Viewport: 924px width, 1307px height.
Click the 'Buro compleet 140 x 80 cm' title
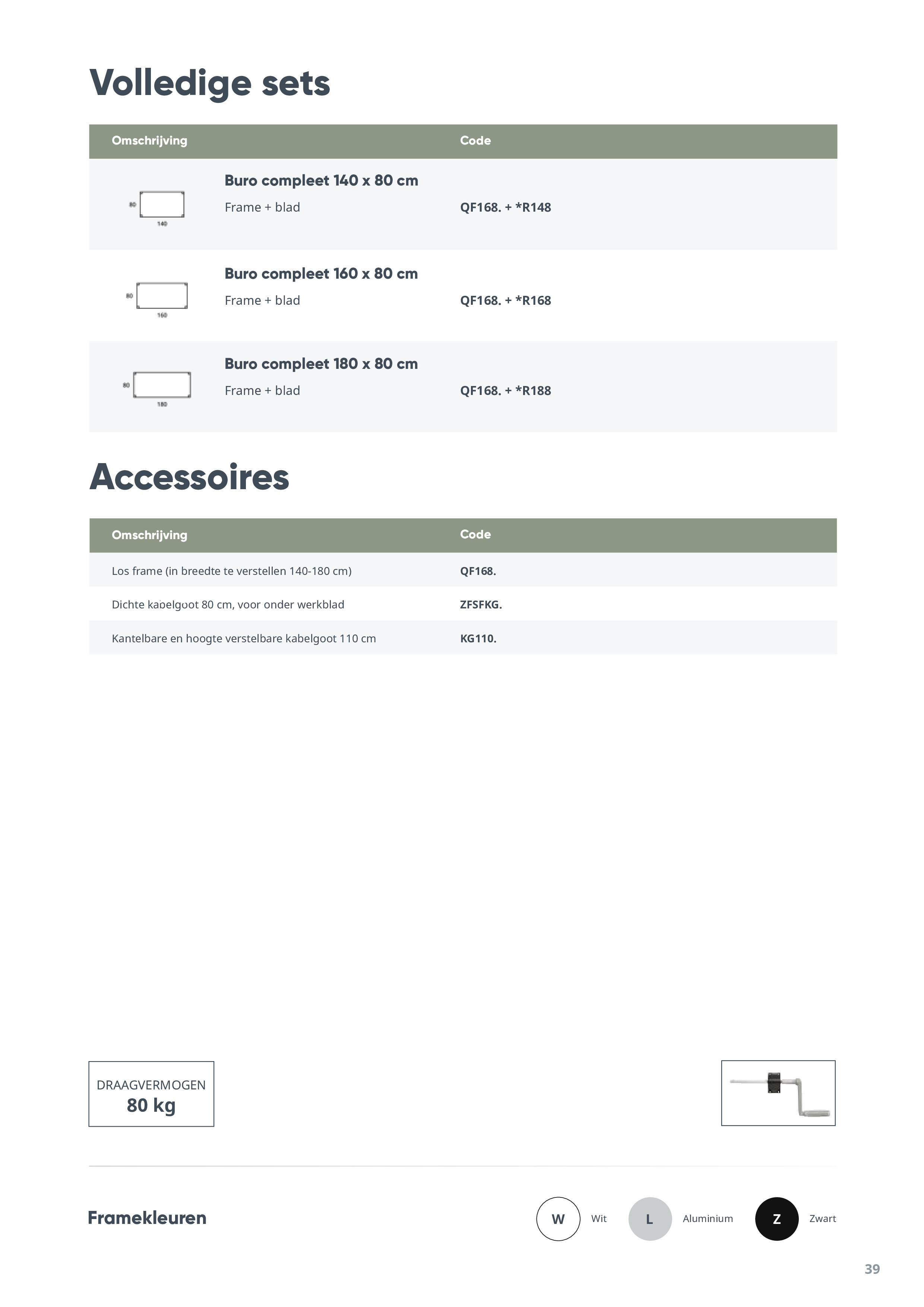(x=321, y=180)
